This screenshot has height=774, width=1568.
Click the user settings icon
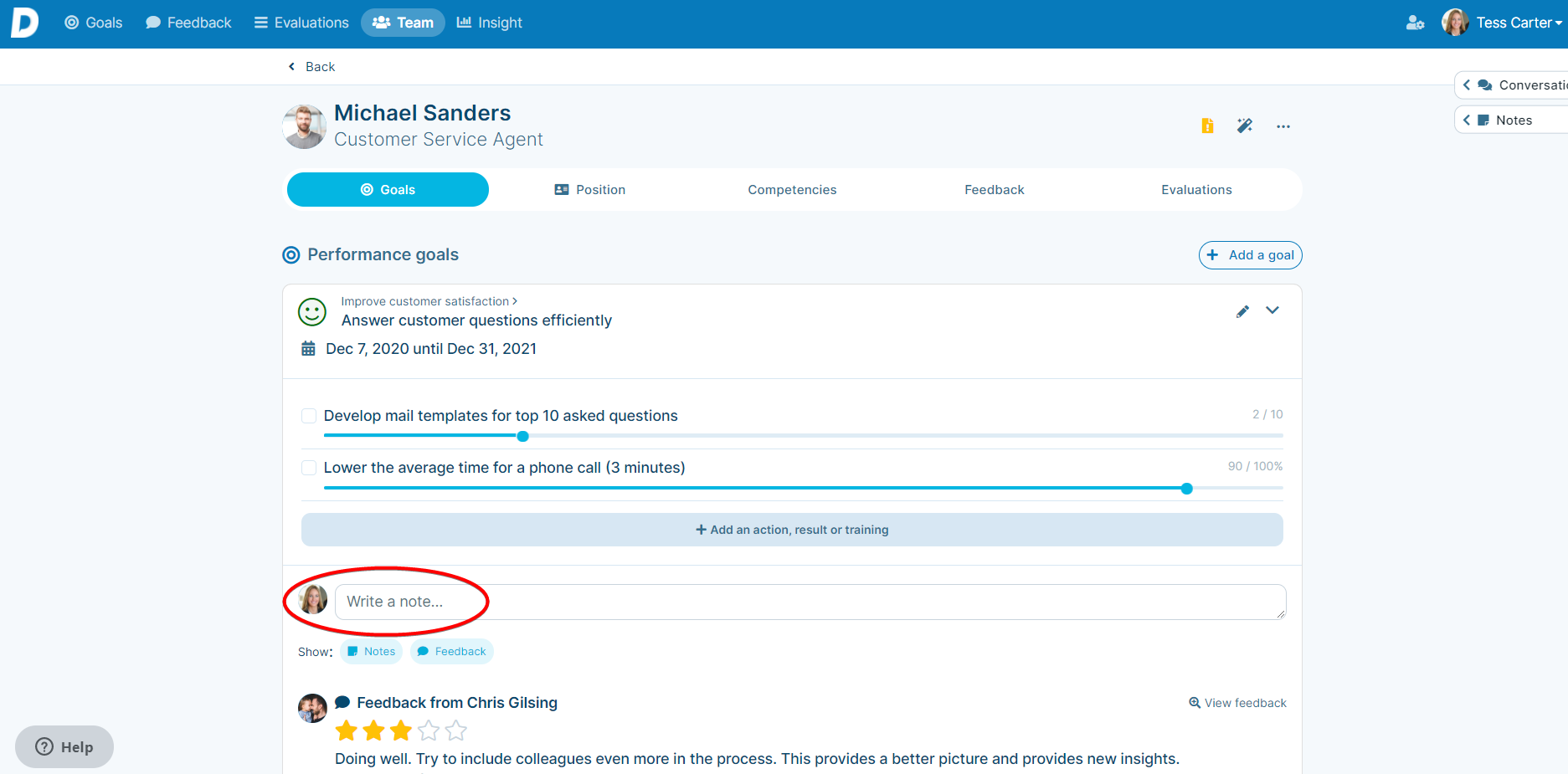1415,23
